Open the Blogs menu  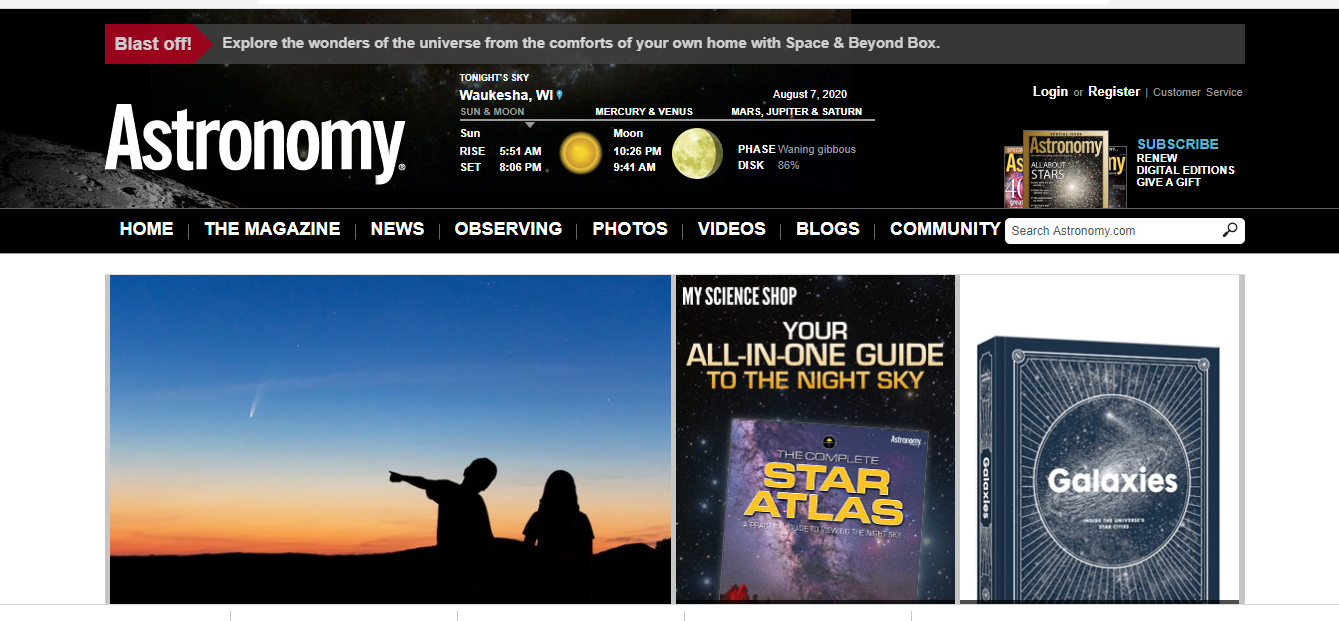click(828, 229)
